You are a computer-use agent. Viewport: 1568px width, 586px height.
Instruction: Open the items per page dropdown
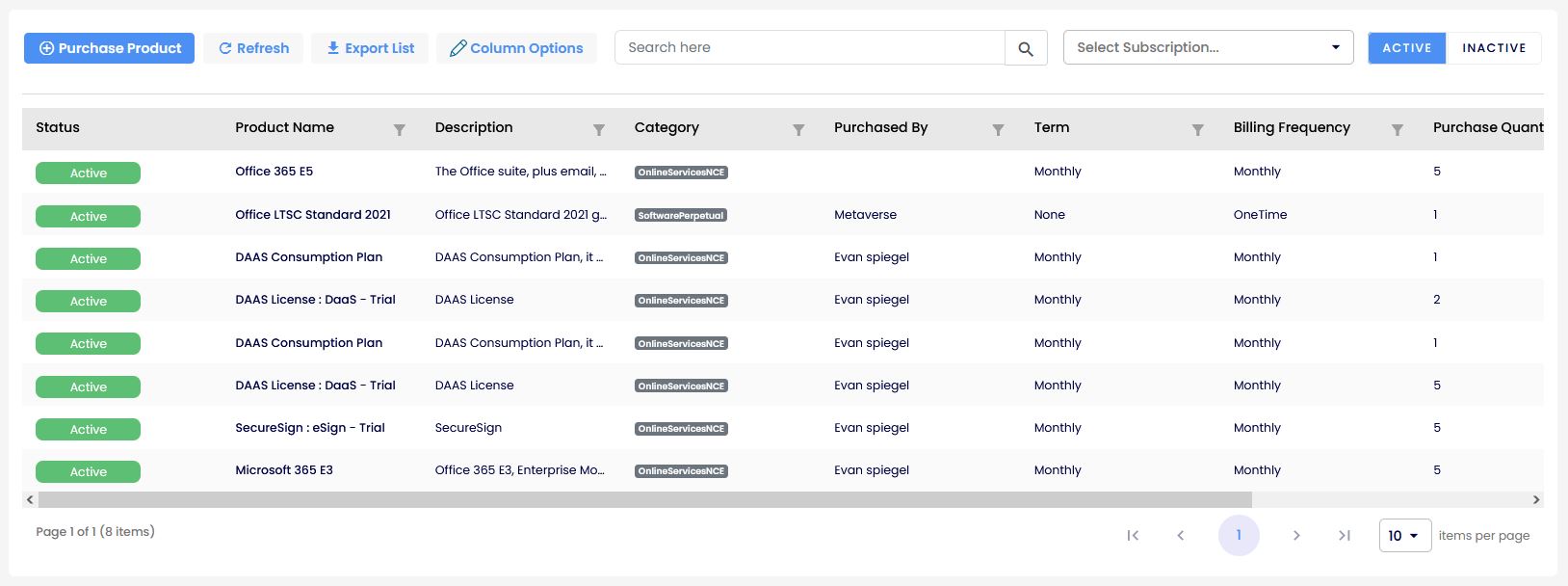pyautogui.click(x=1405, y=536)
